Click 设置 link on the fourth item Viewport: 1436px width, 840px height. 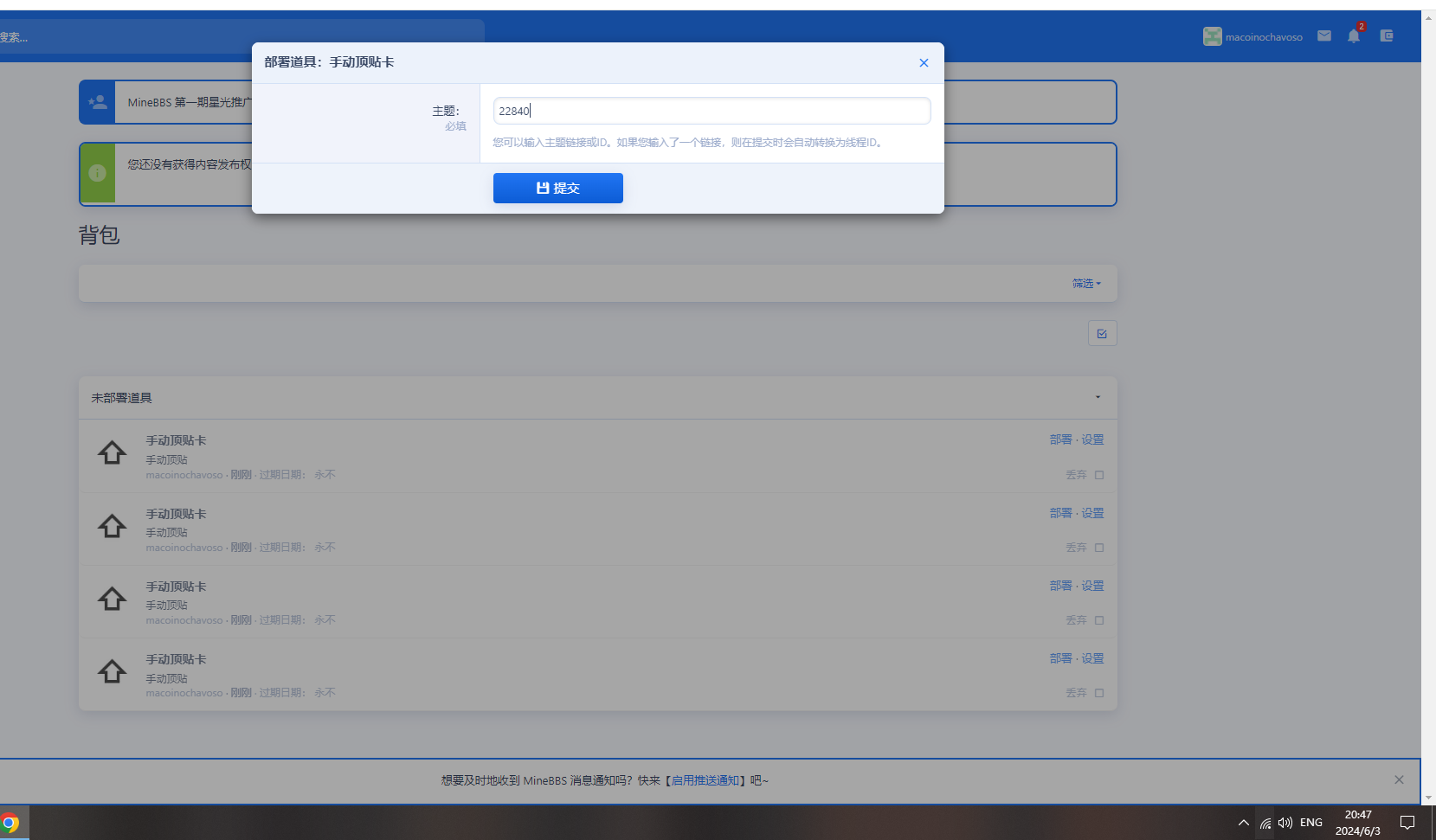1092,658
